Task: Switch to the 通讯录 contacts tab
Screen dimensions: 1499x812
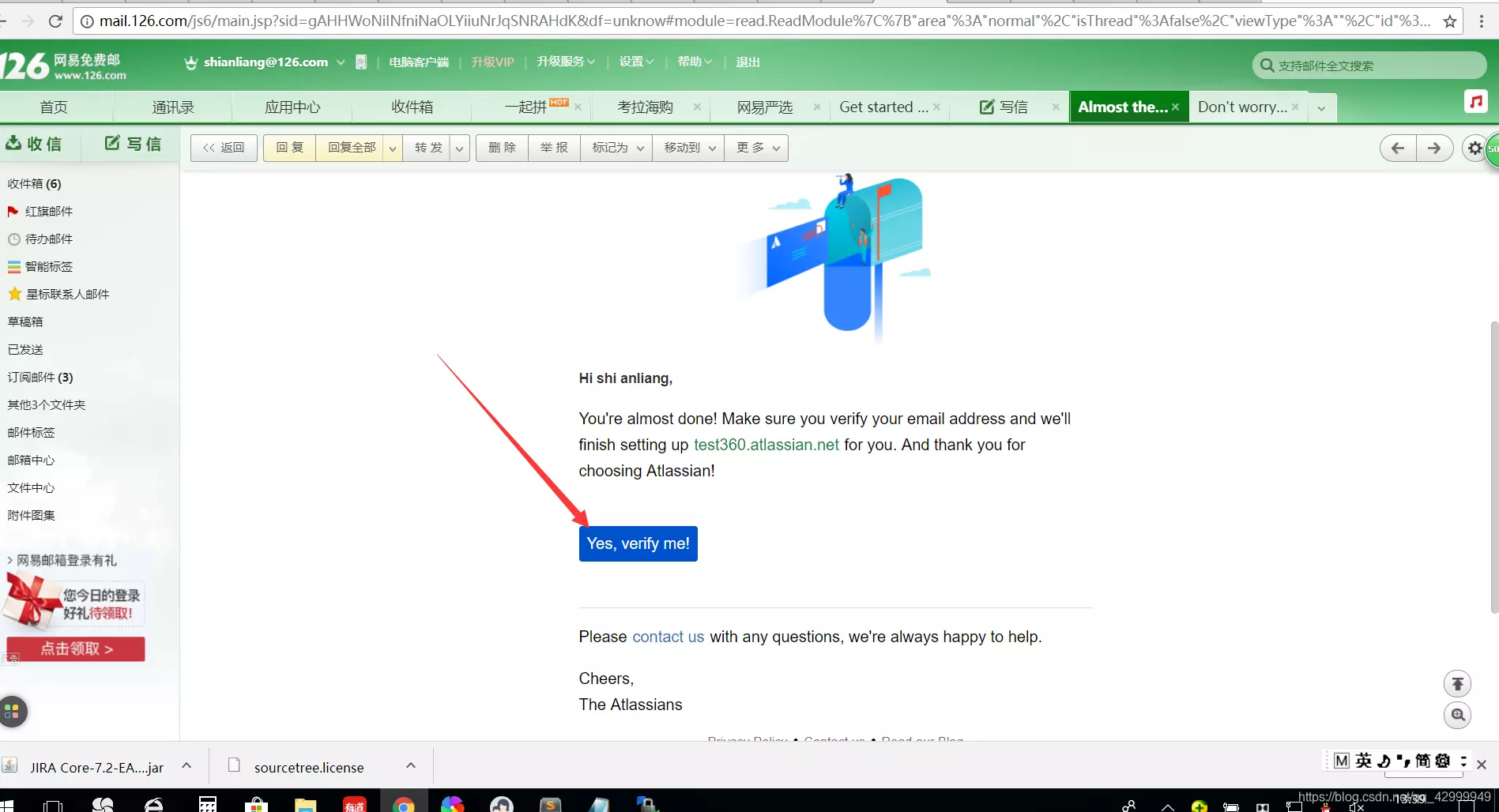Action: coord(173,107)
